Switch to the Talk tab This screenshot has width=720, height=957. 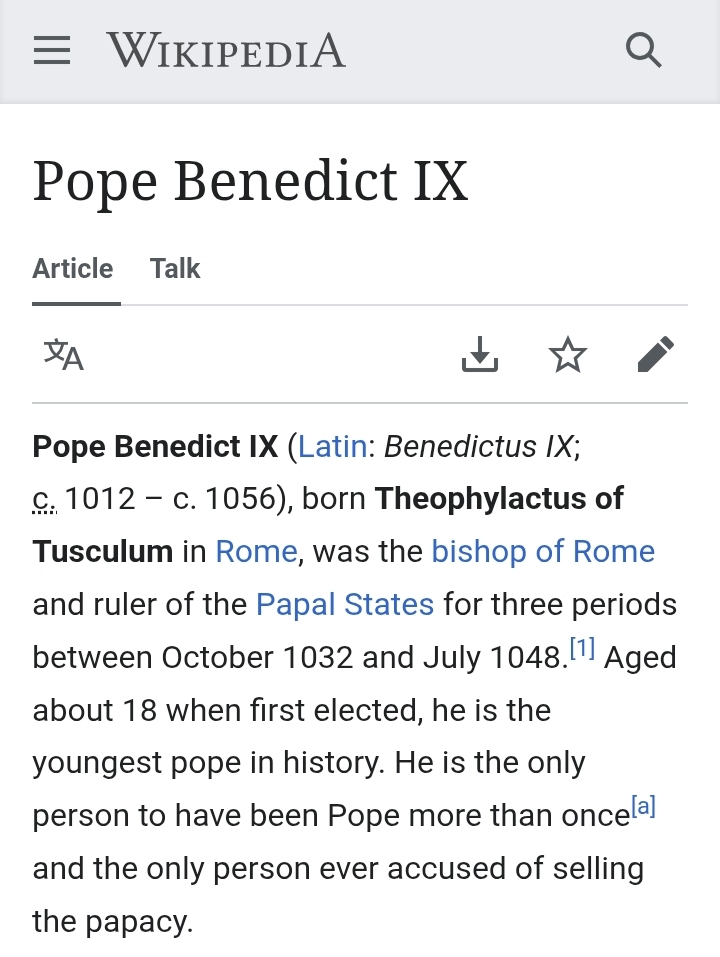(x=175, y=269)
